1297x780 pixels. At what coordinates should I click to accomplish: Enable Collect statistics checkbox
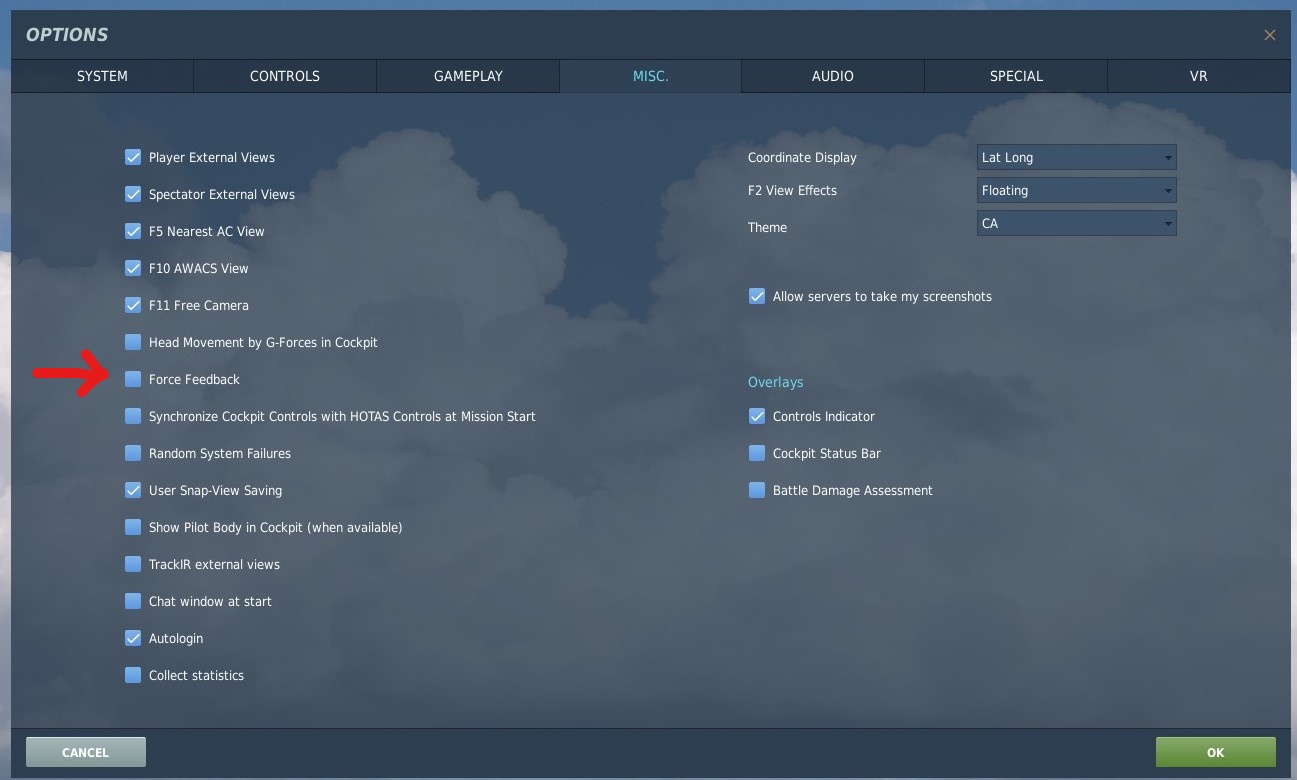[x=133, y=675]
